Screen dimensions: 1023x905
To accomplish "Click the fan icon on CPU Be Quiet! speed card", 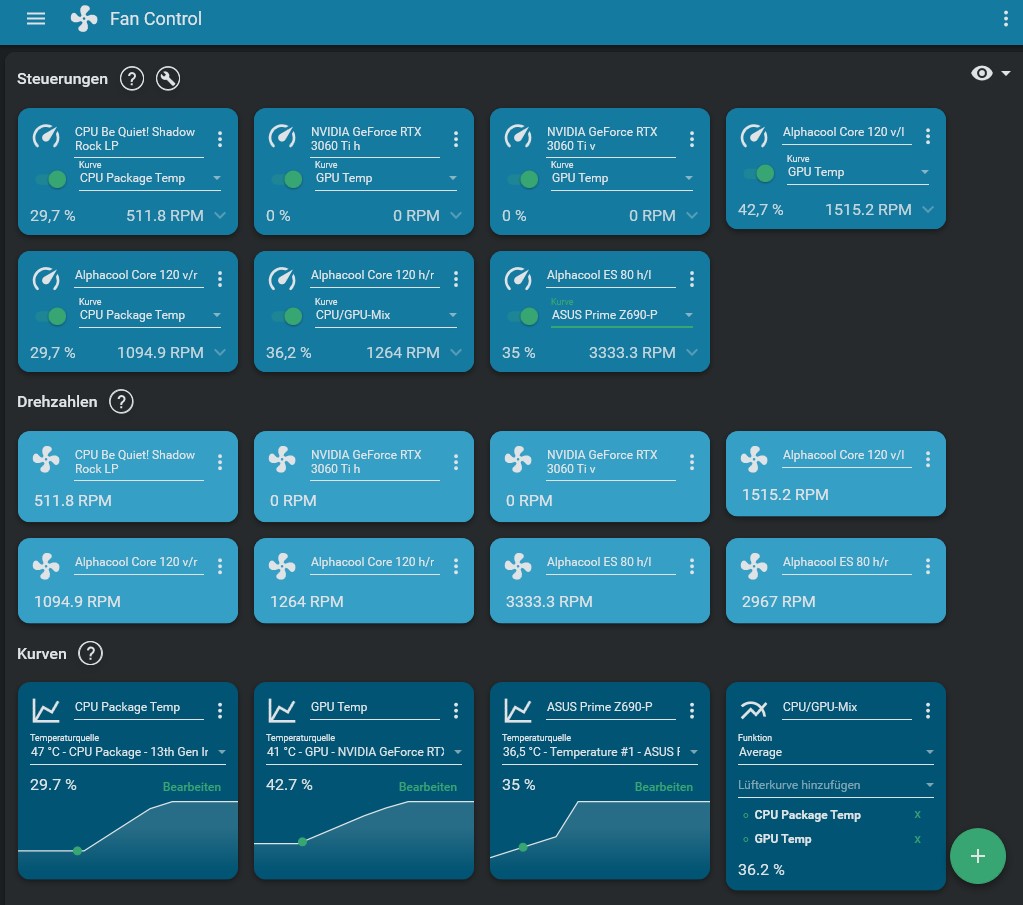I will (x=46, y=459).
